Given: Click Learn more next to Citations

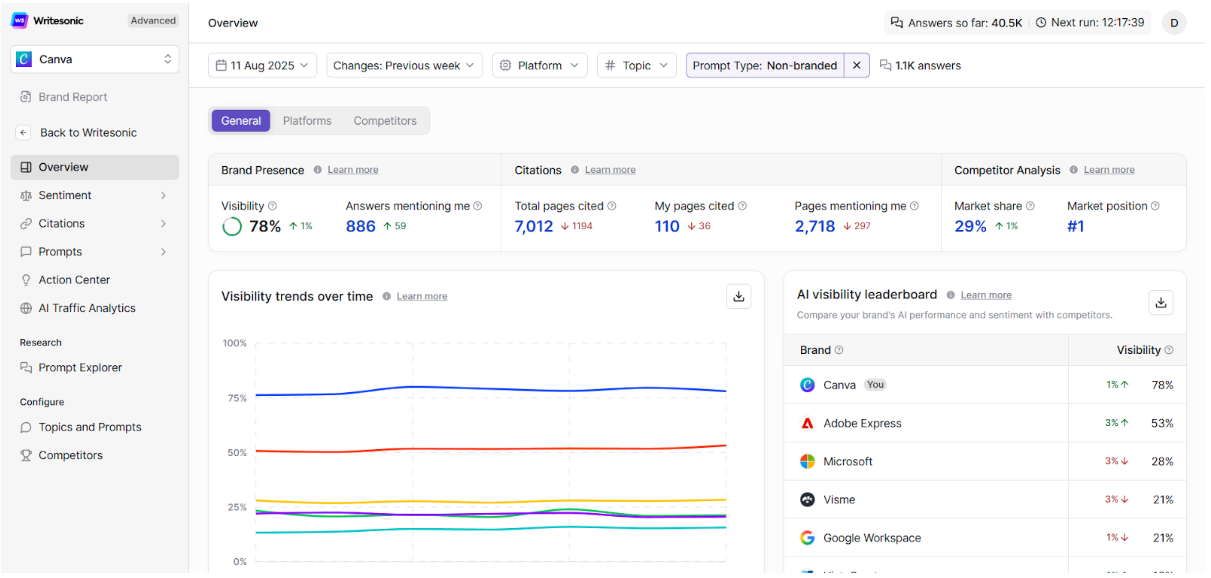Looking at the screenshot, I should tap(610, 170).
